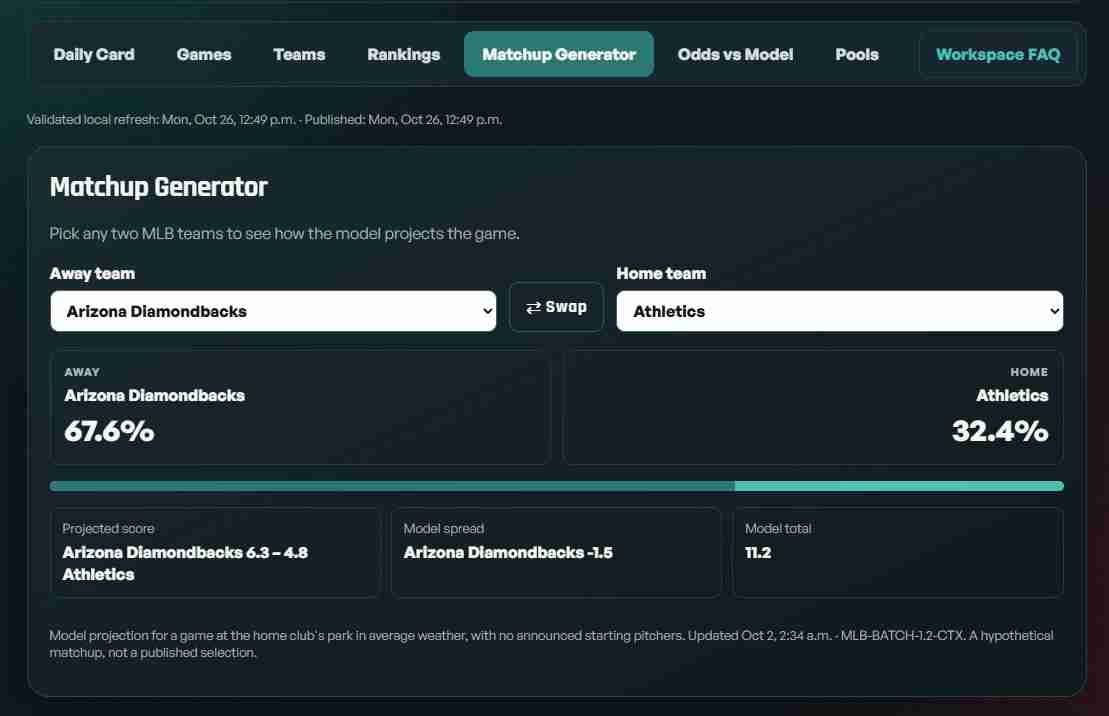
Task: Click the win probability bar
Action: tap(557, 486)
